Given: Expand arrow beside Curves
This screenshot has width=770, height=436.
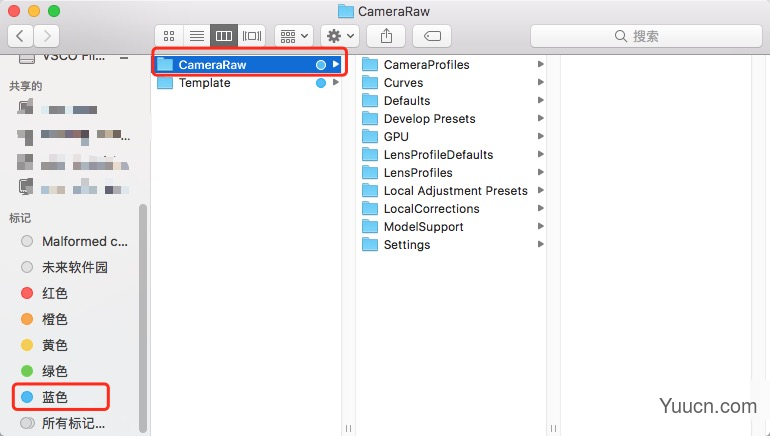Looking at the screenshot, I should pyautogui.click(x=541, y=82).
